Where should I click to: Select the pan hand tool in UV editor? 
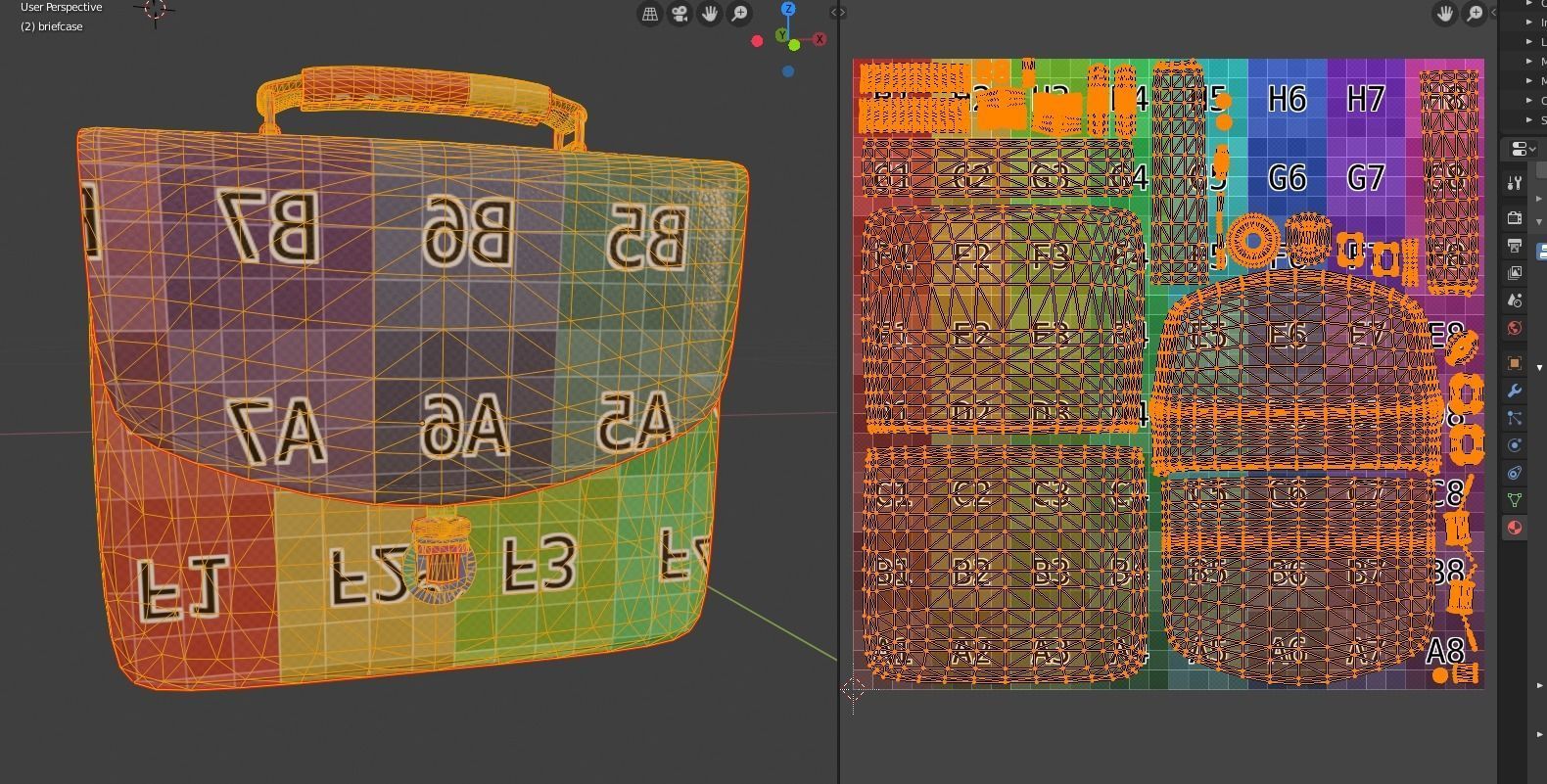(x=1444, y=13)
